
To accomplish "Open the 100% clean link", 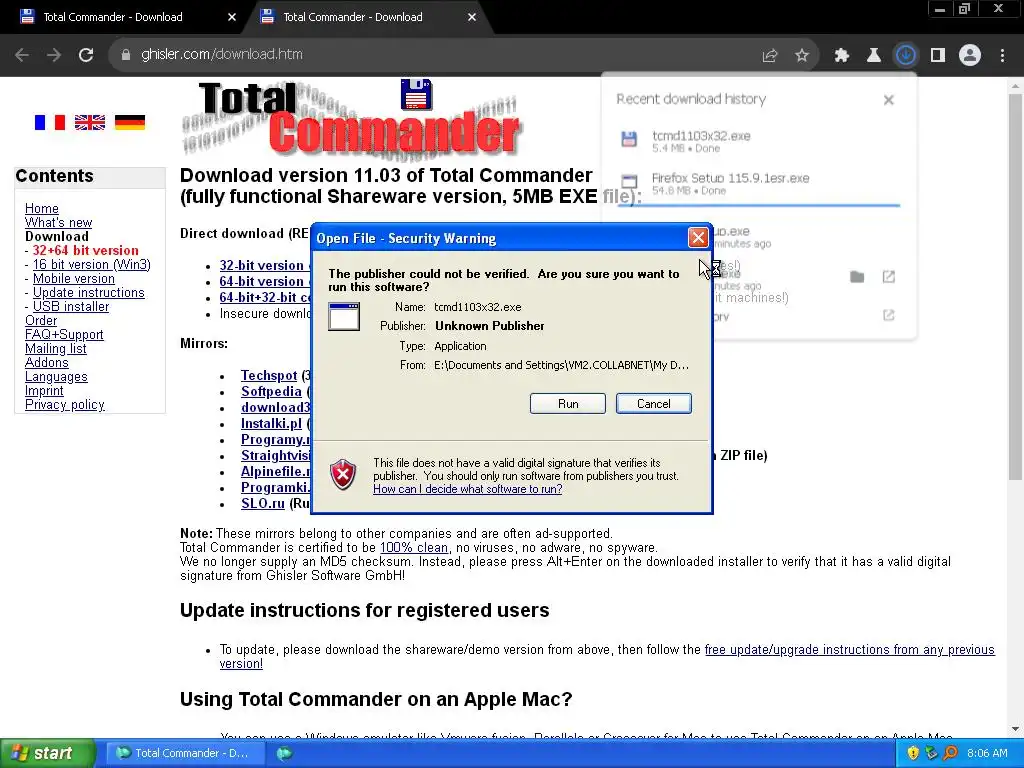I will [414, 547].
